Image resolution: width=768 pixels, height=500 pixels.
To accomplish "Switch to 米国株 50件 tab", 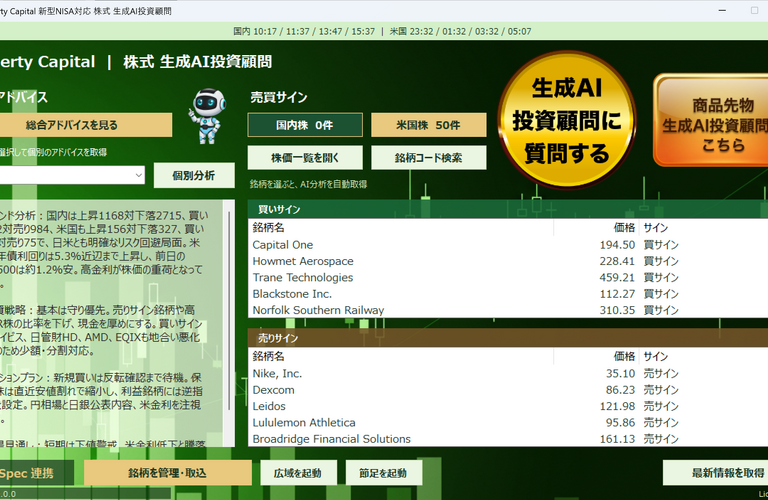I will tap(429, 125).
